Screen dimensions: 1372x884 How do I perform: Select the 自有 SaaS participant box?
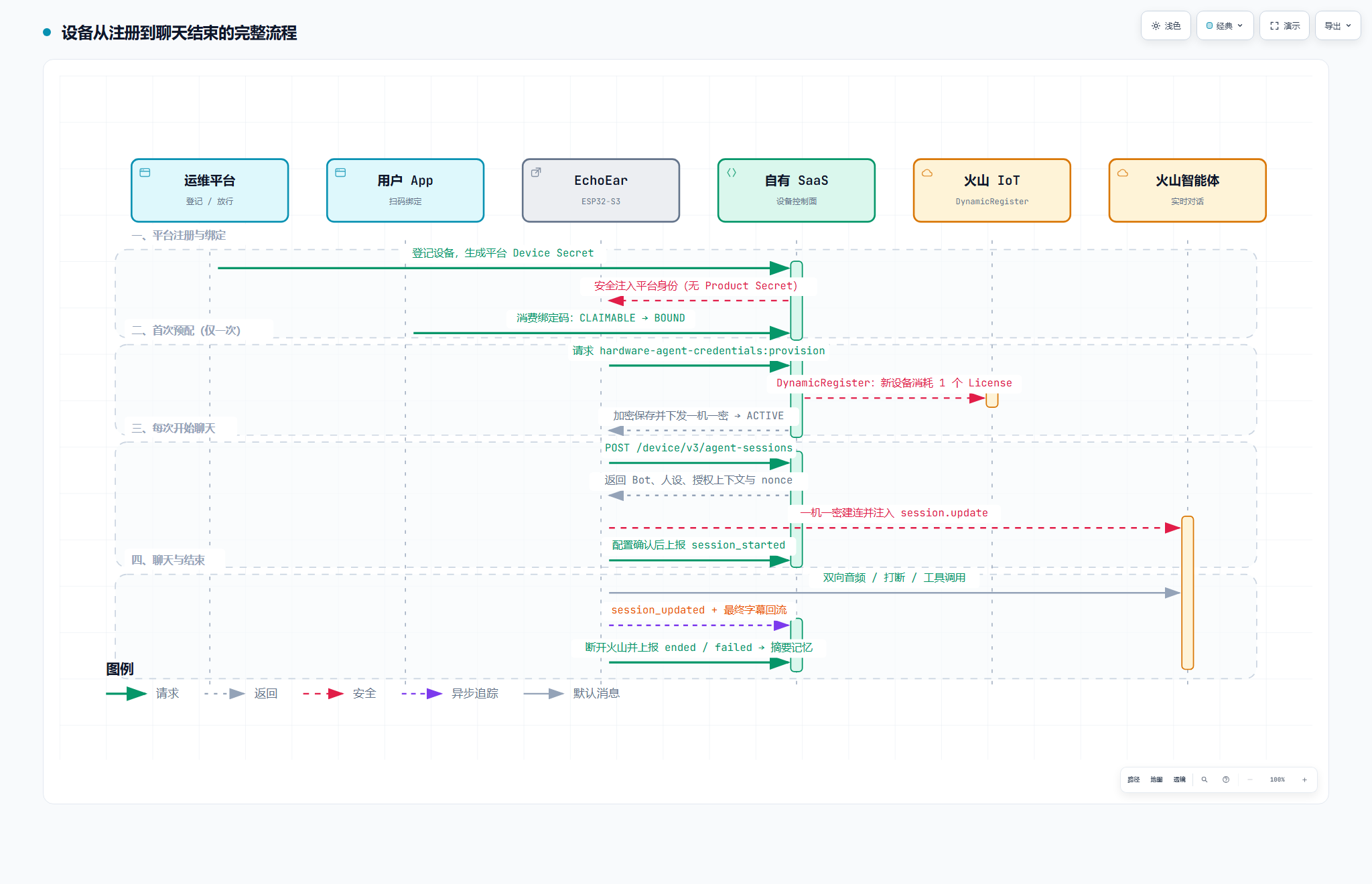click(x=797, y=190)
